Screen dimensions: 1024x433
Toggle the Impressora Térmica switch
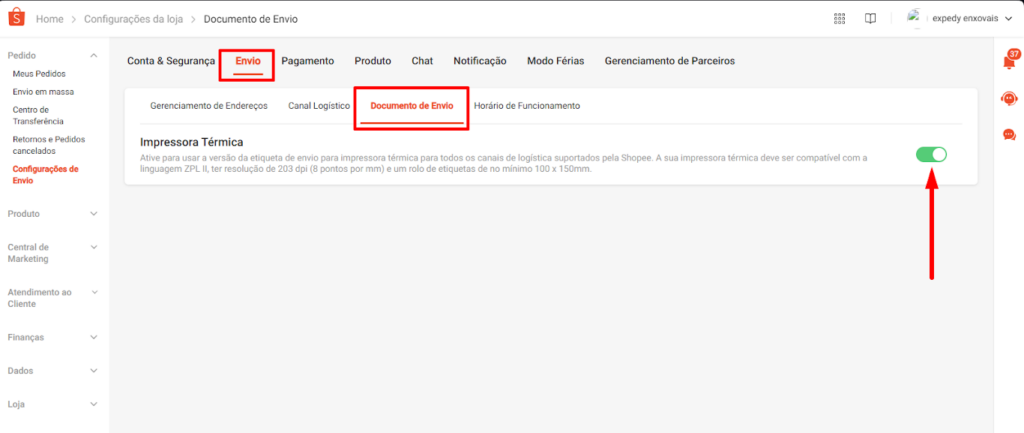[930, 154]
